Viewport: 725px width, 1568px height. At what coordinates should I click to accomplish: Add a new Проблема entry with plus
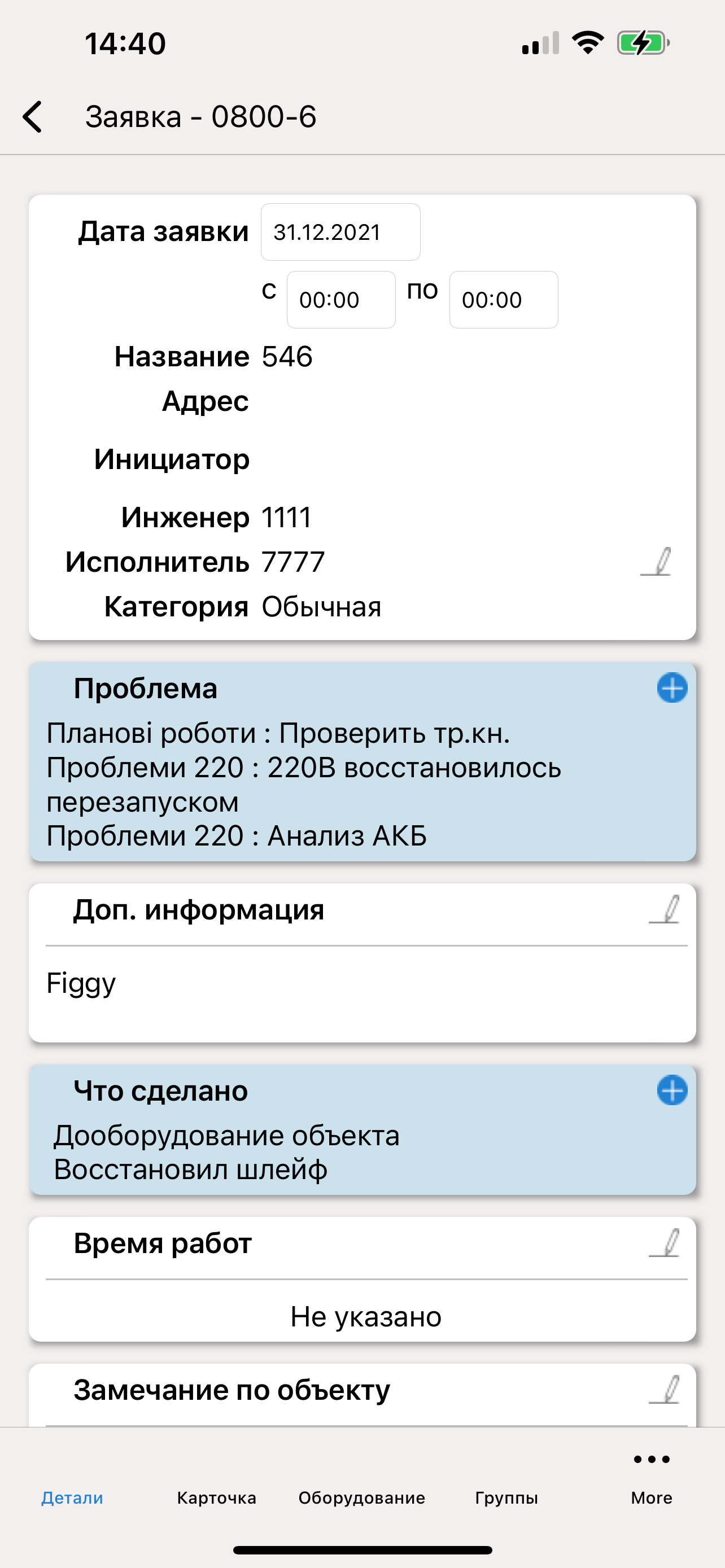point(672,689)
